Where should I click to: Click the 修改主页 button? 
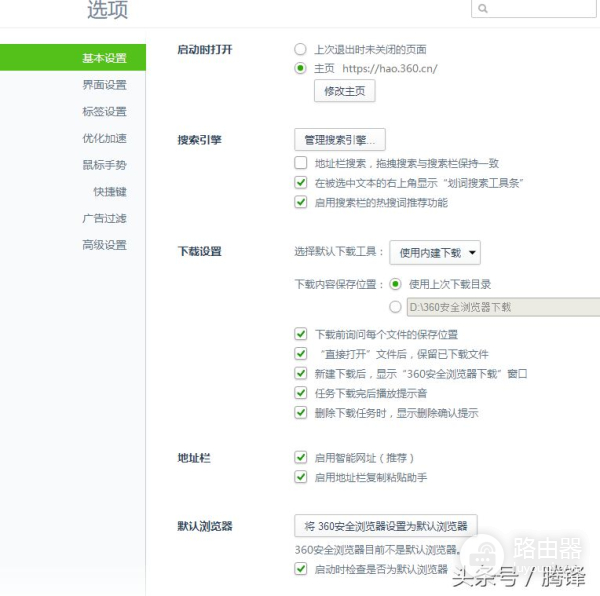344,91
